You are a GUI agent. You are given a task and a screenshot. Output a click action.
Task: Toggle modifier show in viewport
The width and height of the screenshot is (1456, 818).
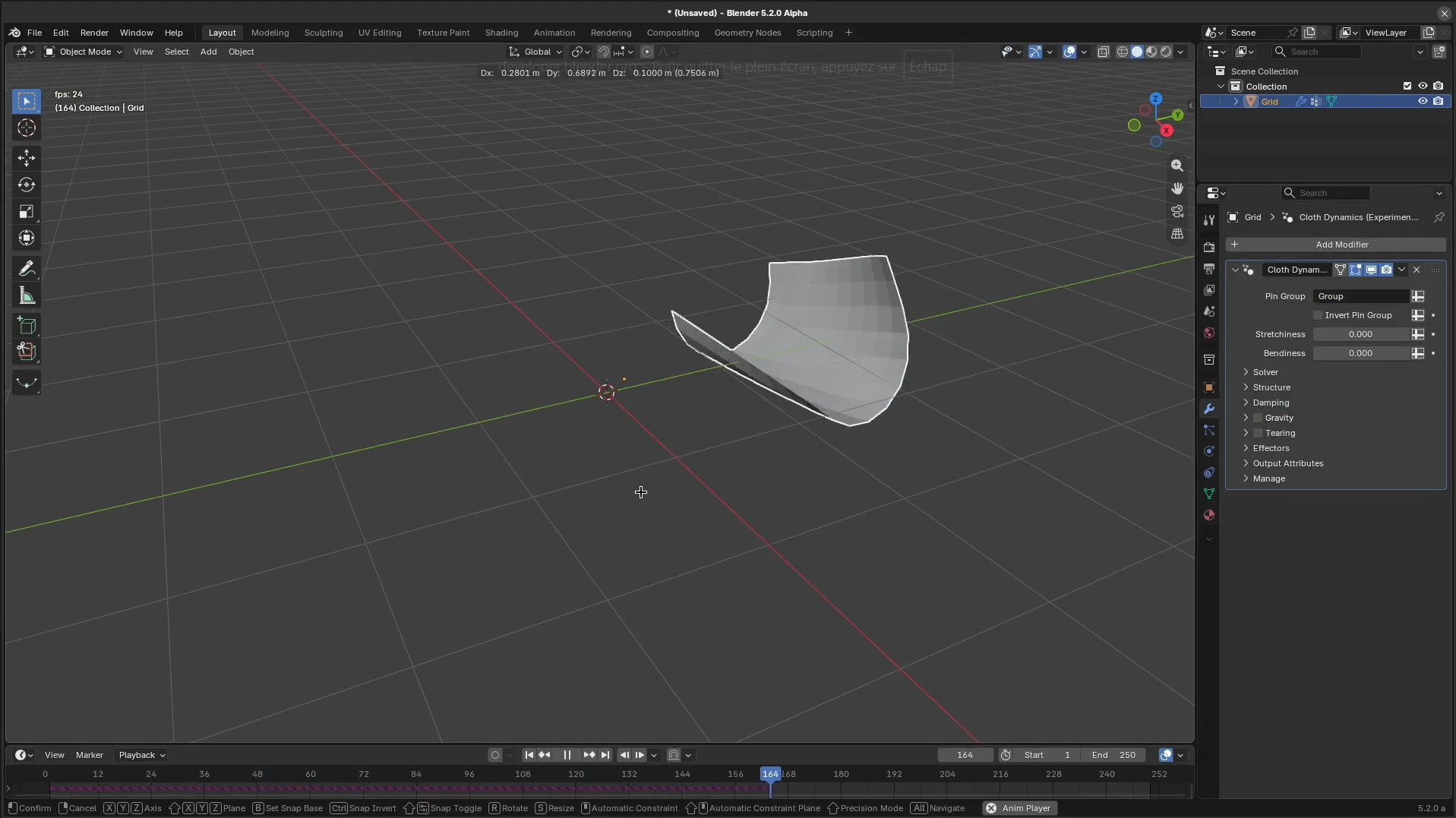pyautogui.click(x=1371, y=270)
